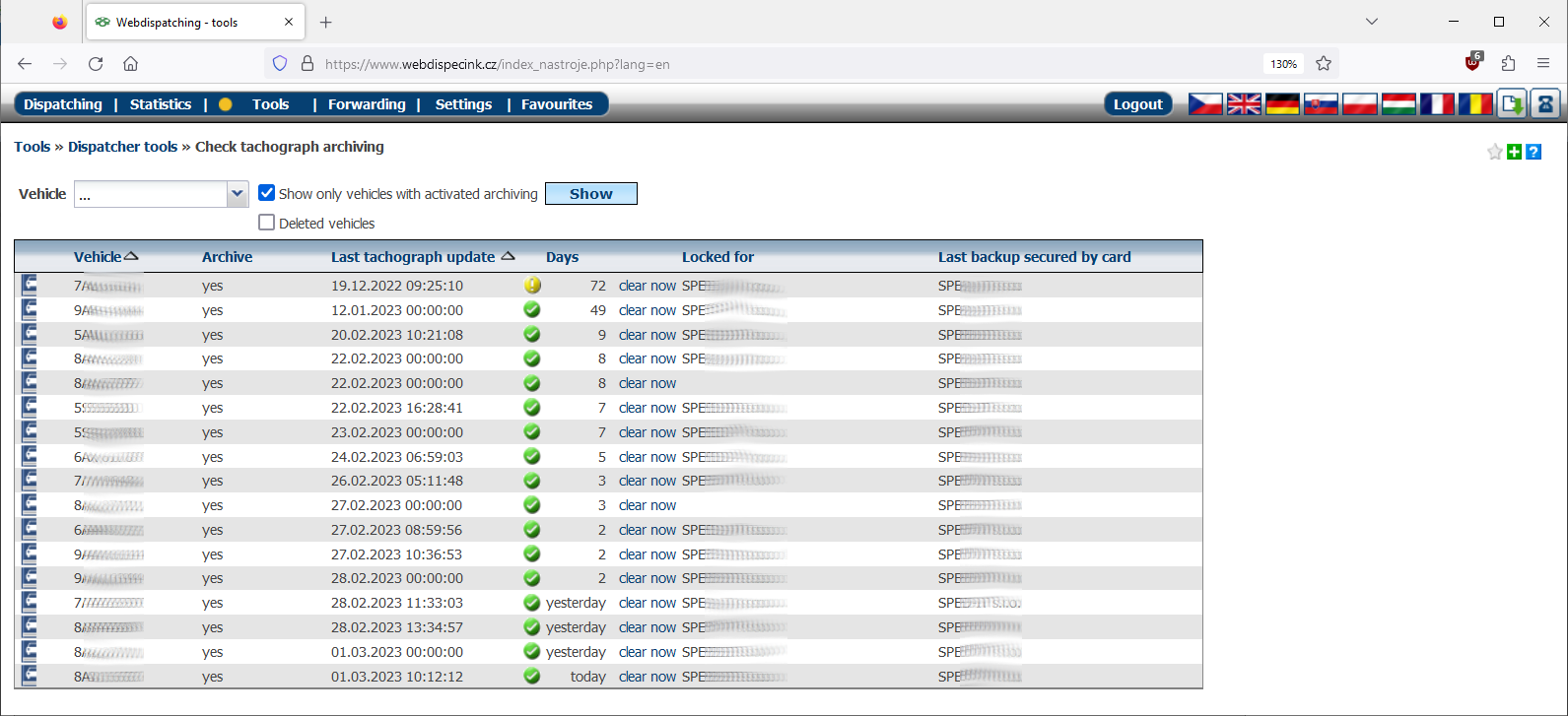Click the blue question mark help icon
The image size is (1568, 716).
tap(1534, 152)
